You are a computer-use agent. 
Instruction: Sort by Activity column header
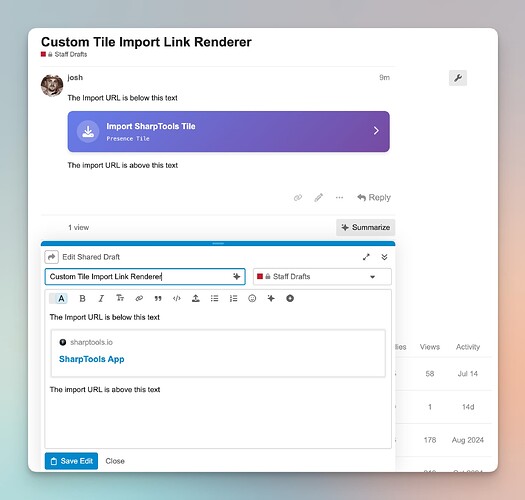468,347
